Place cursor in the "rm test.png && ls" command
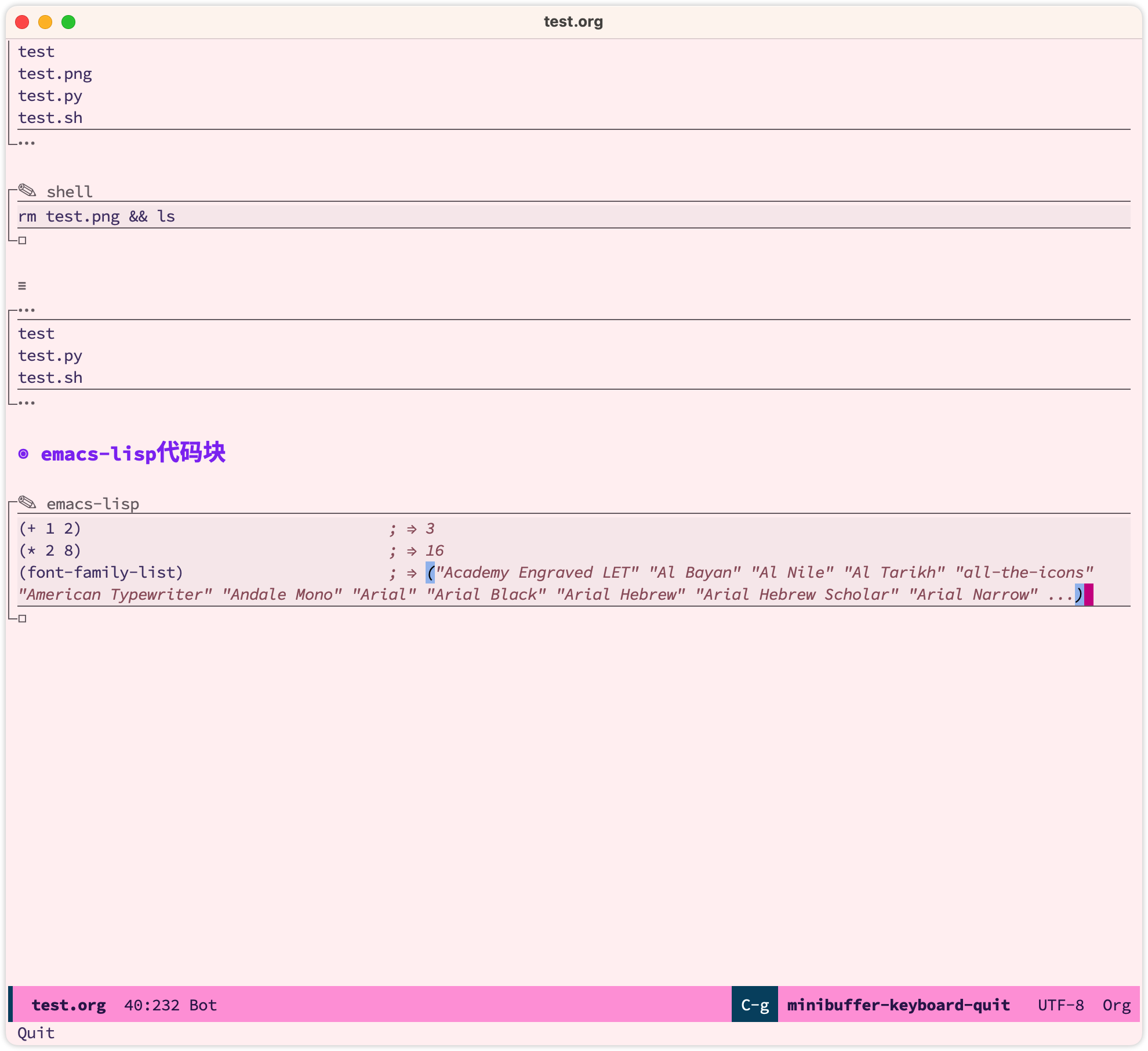This screenshot has width=1148, height=1051. point(97,216)
